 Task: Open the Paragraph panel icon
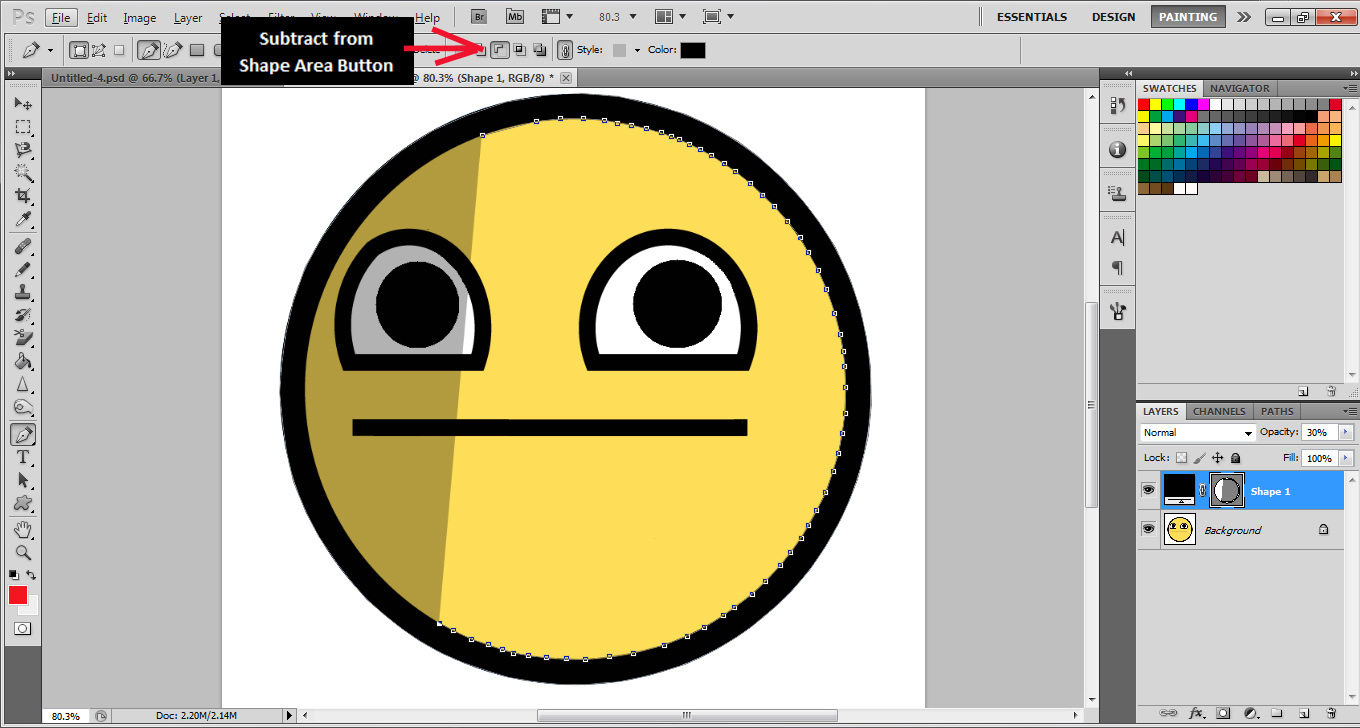pyautogui.click(x=1118, y=268)
